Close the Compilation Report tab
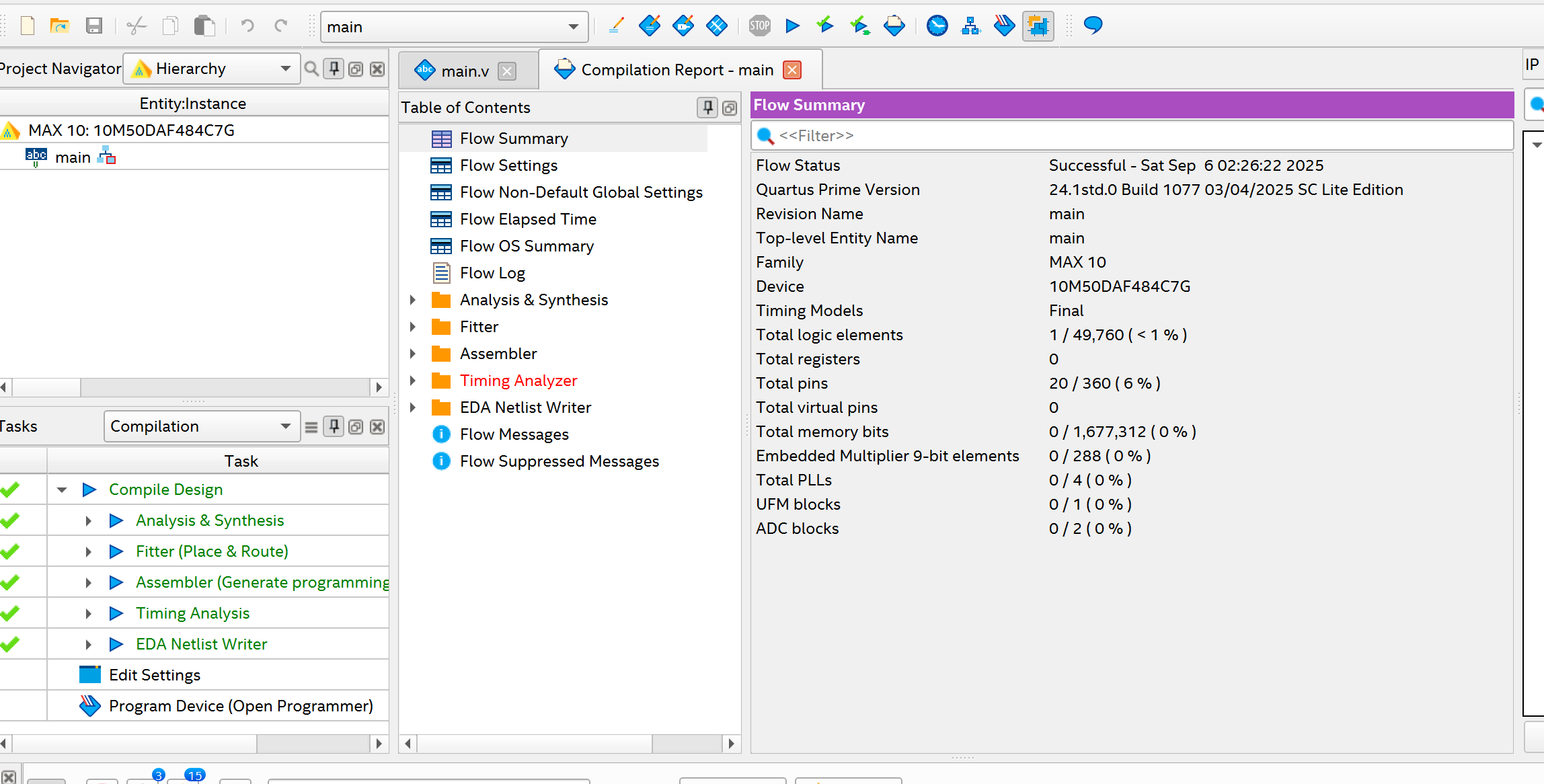This screenshot has width=1544, height=784. (793, 70)
